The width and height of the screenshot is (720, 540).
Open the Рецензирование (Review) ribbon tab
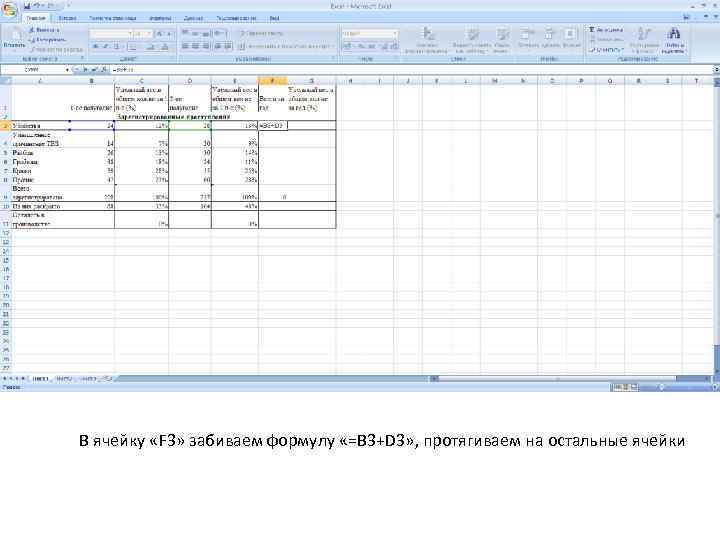[x=236, y=18]
